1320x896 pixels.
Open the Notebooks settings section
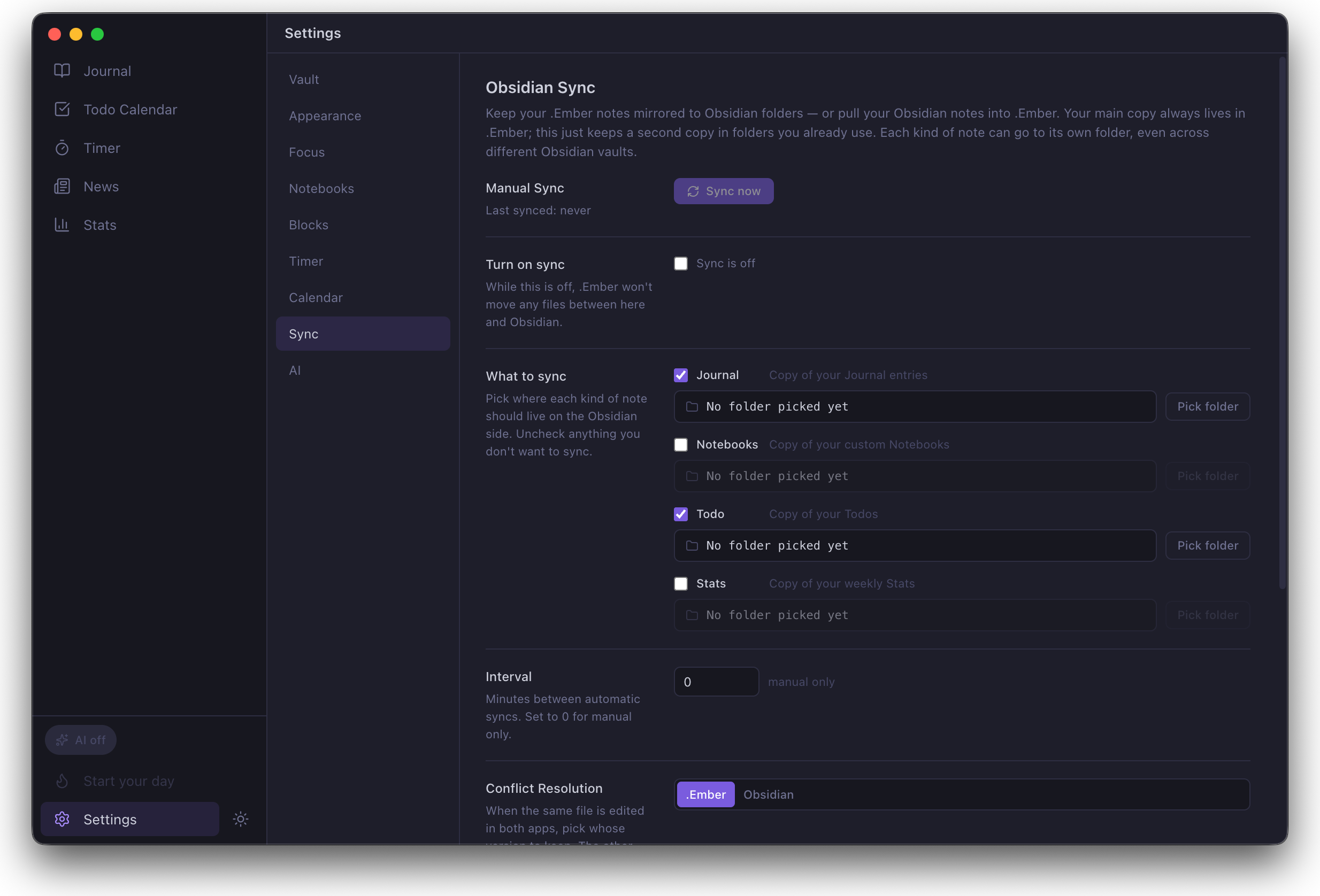click(x=363, y=189)
